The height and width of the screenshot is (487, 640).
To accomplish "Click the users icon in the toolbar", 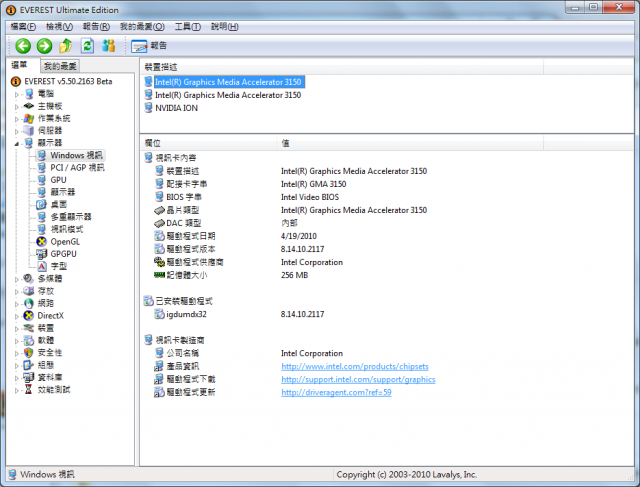I will click(x=108, y=46).
